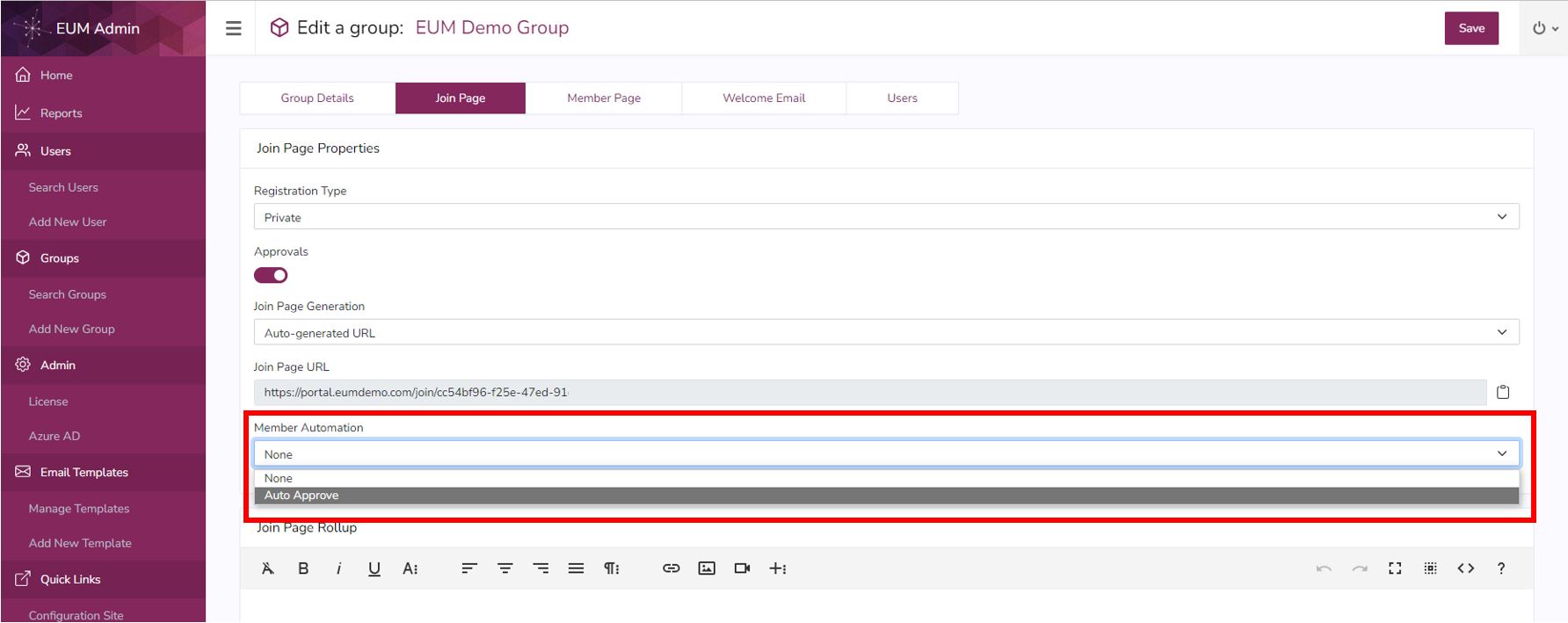1568x623 pixels.
Task: Open Email Templates sidebar section
Action: coord(103,472)
